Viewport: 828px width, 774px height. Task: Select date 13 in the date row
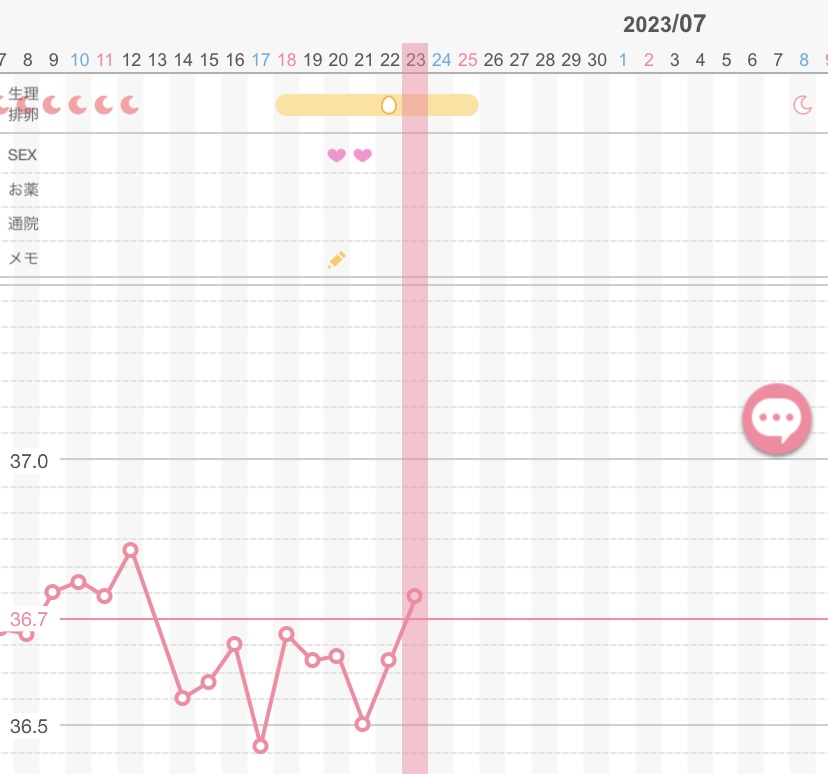coord(157,60)
